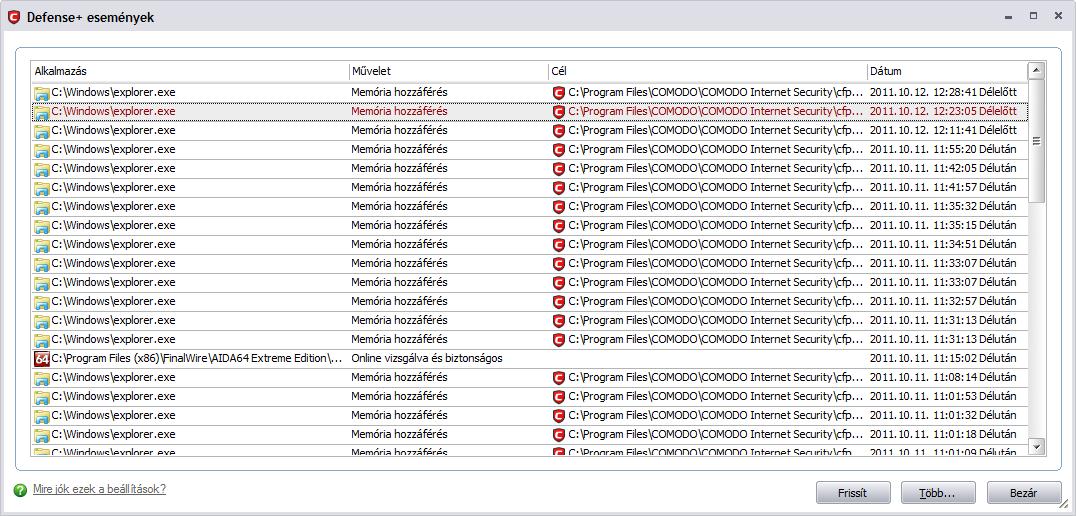Click the explorer icon in the 11:01:53 row
Viewport: 1076px width, 516px height.
[42, 397]
